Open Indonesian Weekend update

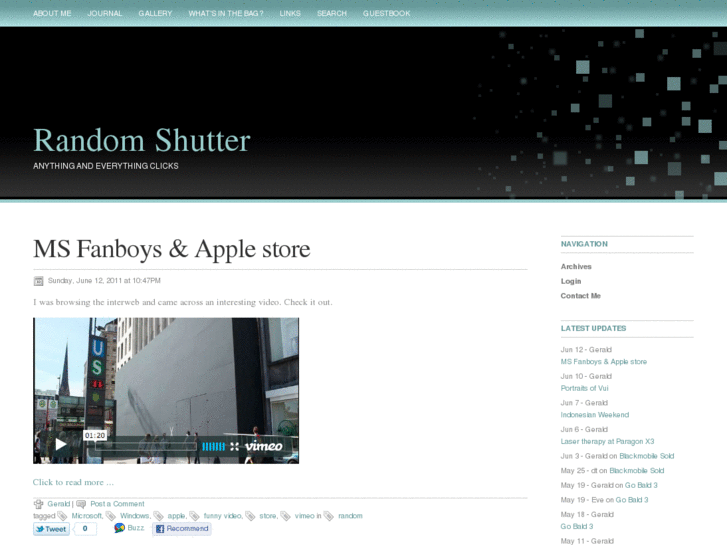(x=595, y=415)
